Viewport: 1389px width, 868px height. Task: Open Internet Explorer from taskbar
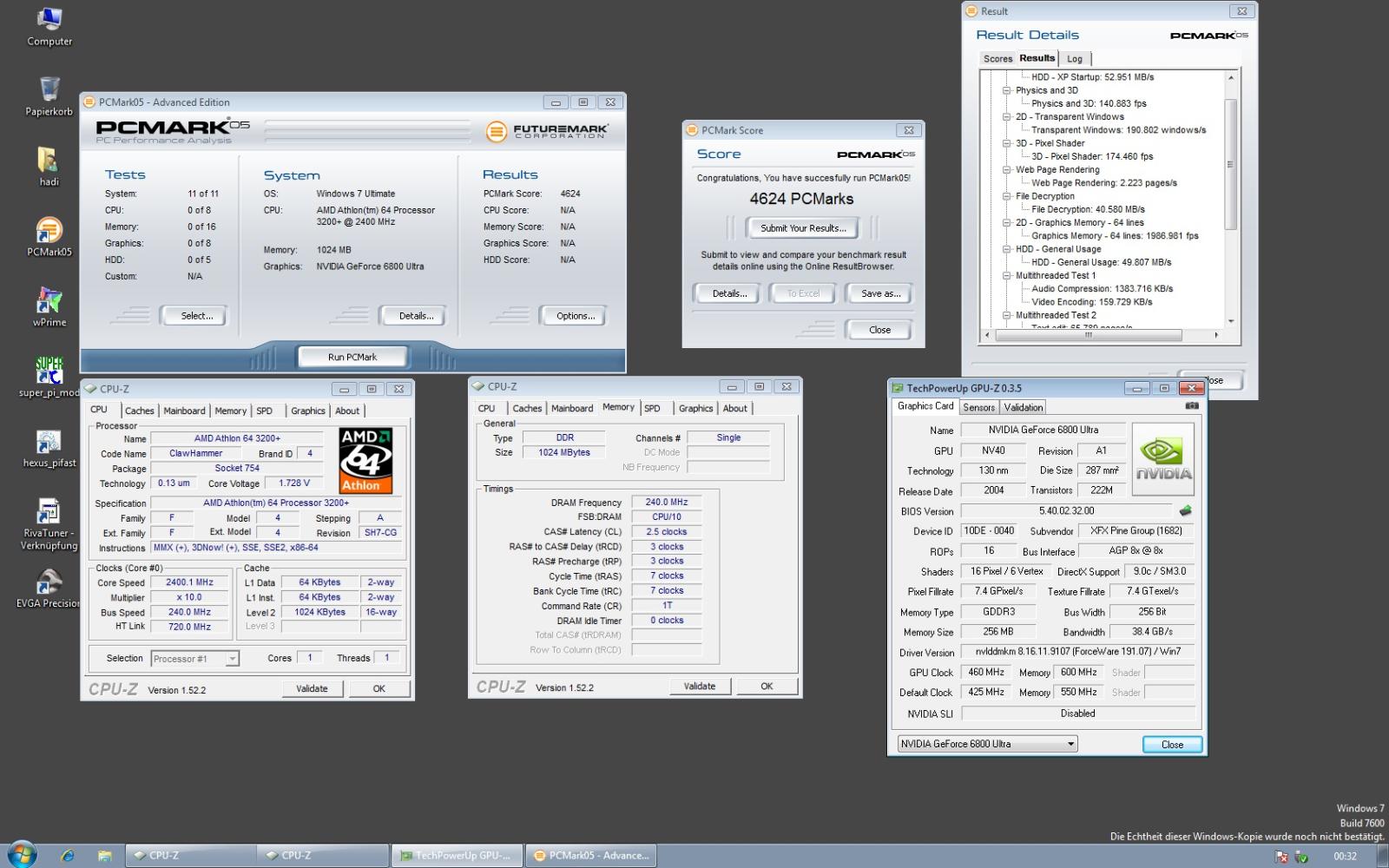point(68,856)
